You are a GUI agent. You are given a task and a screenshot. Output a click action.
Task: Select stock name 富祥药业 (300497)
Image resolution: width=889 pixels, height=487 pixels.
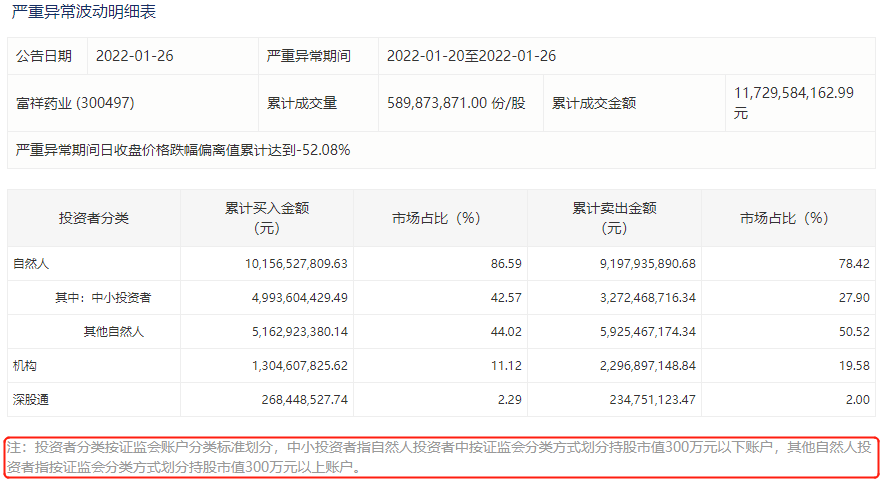[x=75, y=103]
